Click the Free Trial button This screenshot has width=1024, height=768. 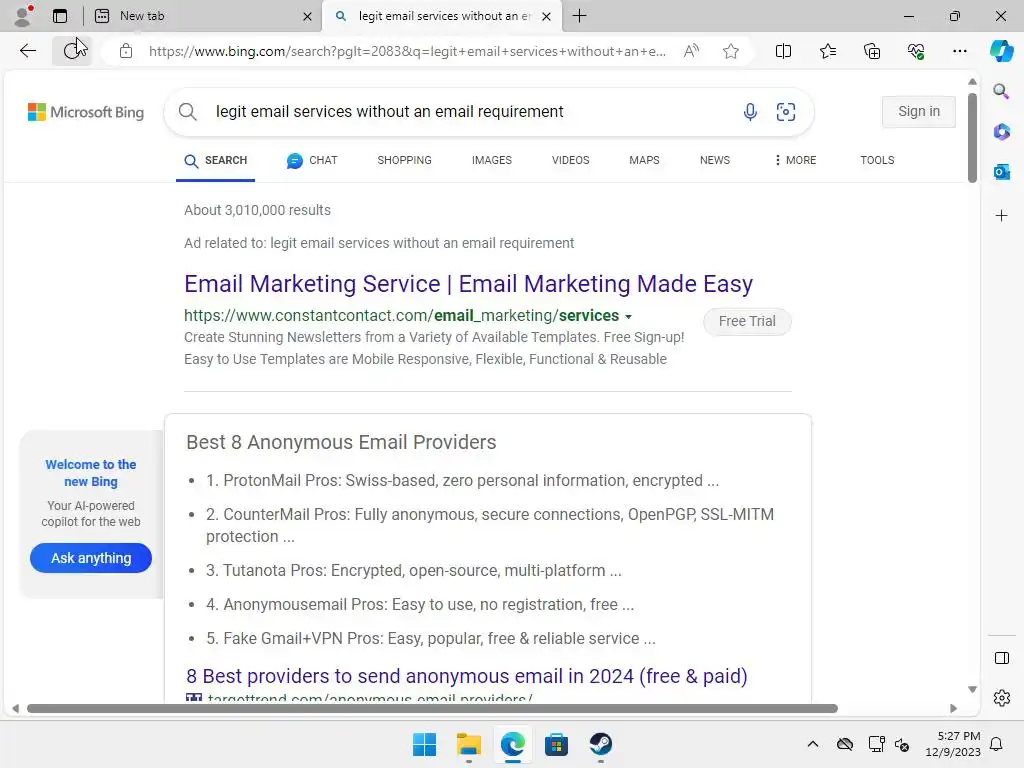point(747,321)
